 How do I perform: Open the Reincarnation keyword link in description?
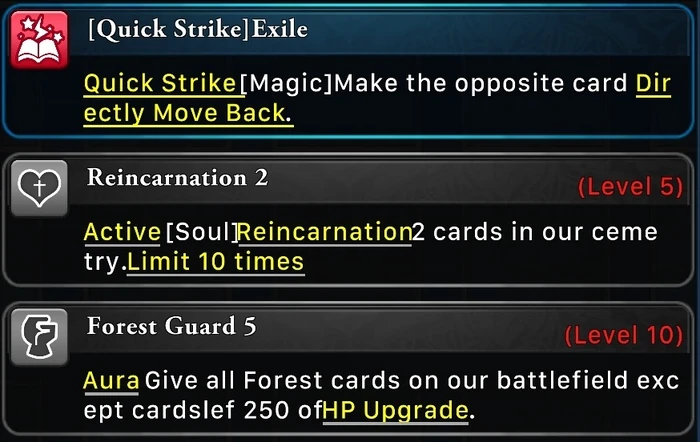point(324,232)
